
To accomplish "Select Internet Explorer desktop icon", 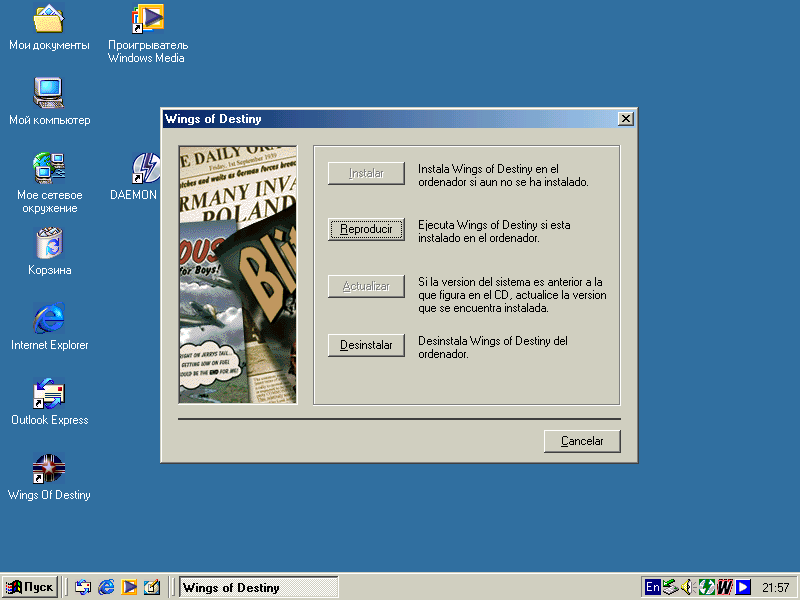I will click(49, 327).
